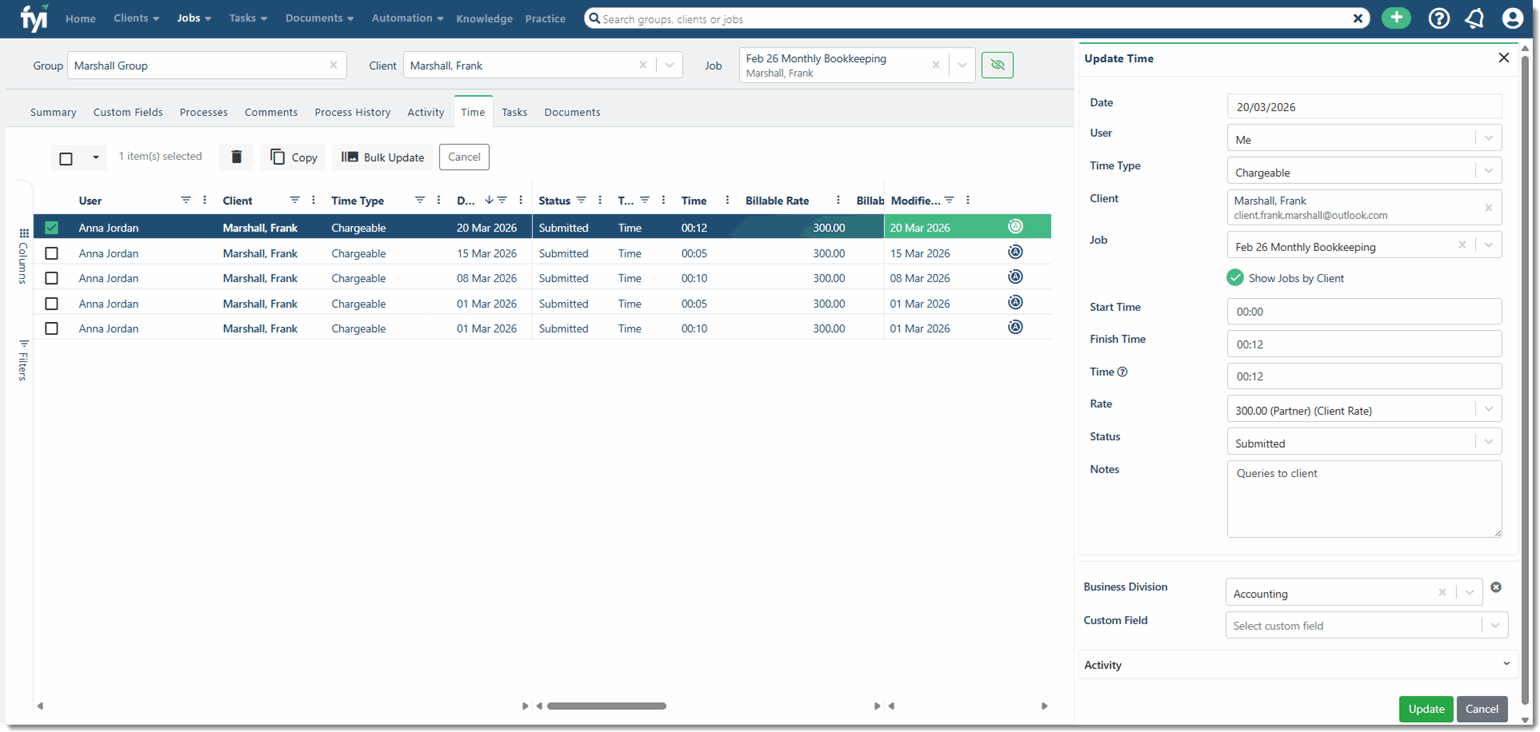Remove the Business Division row icon
Screen dimensions: 1540x732
pos(1496,587)
